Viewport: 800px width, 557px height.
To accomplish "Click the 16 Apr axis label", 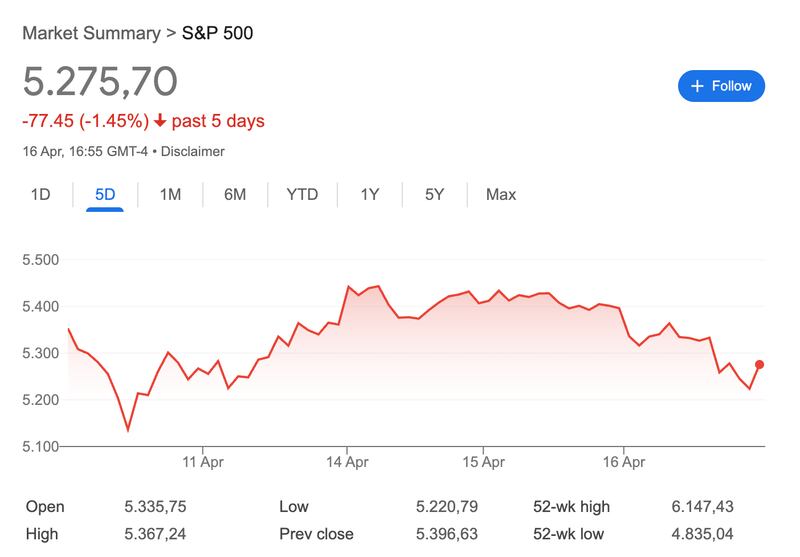I will coord(623,464).
